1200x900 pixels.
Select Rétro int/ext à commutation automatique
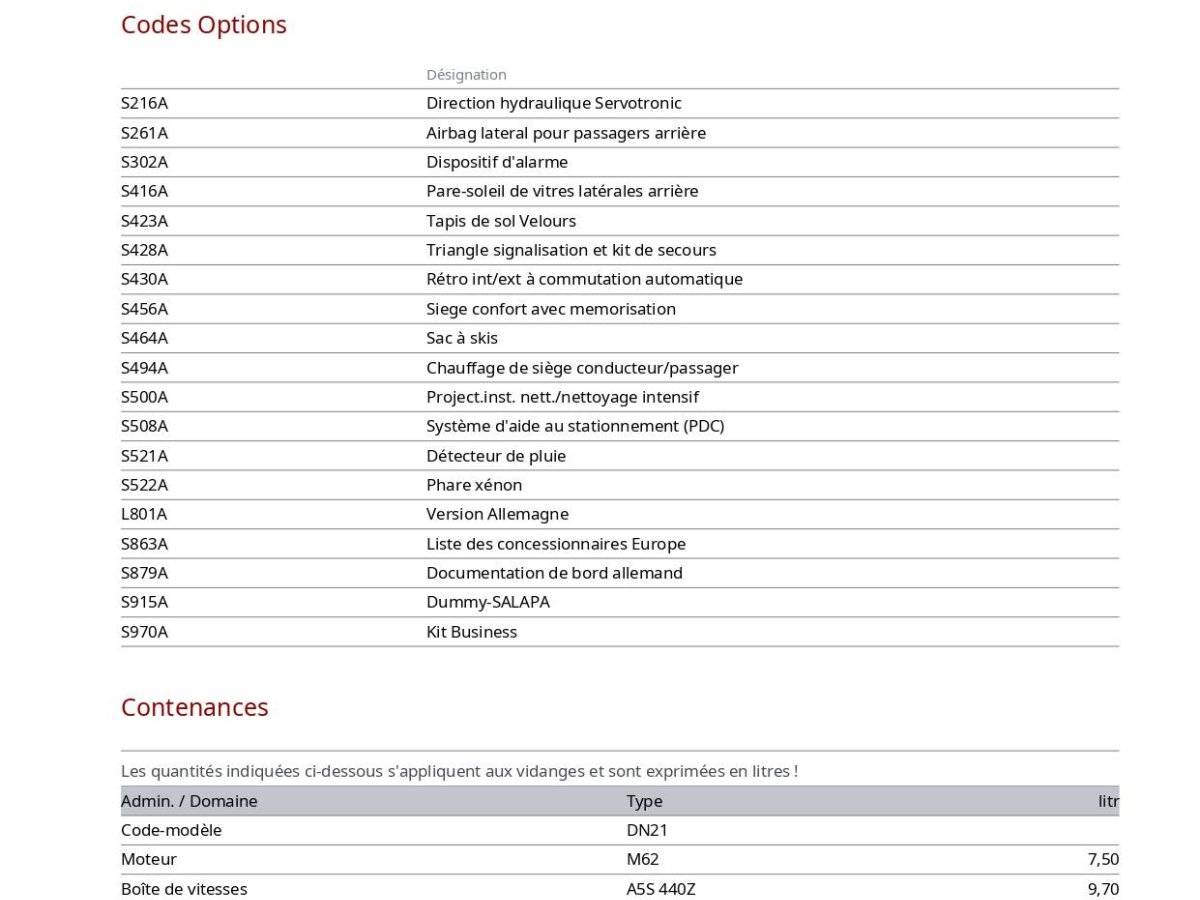(584, 279)
